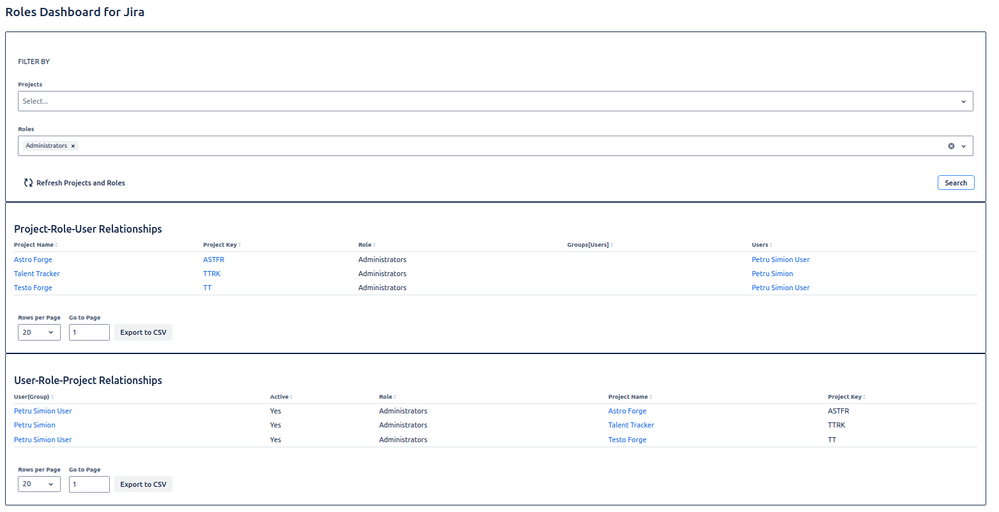Viewport: 999px width, 512px height.
Task: Export the Project-Role-User table to CSV
Action: (x=143, y=332)
